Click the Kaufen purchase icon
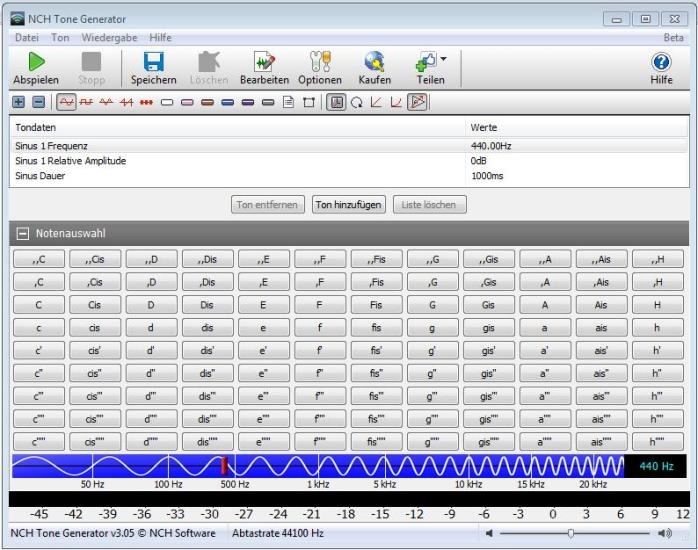Screen dimensions: 698x550 374,67
